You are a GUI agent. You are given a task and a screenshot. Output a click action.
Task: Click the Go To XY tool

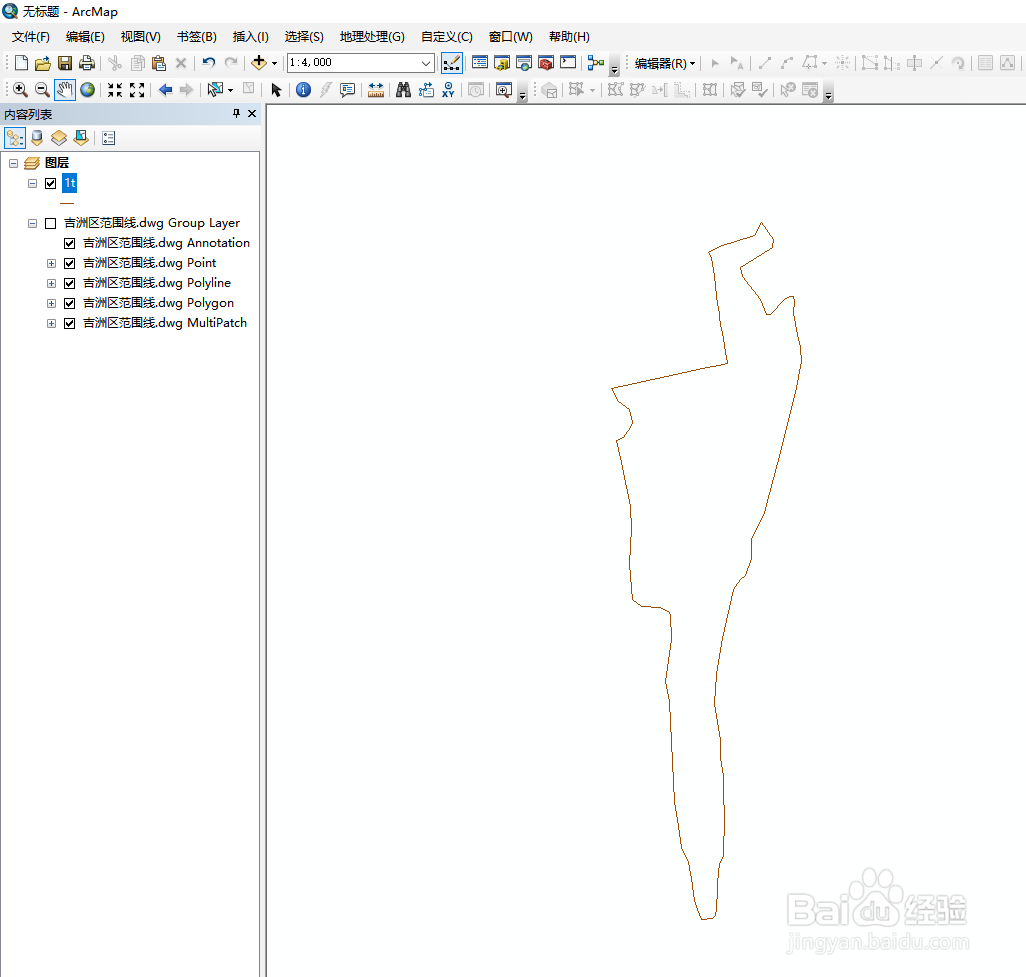click(448, 90)
